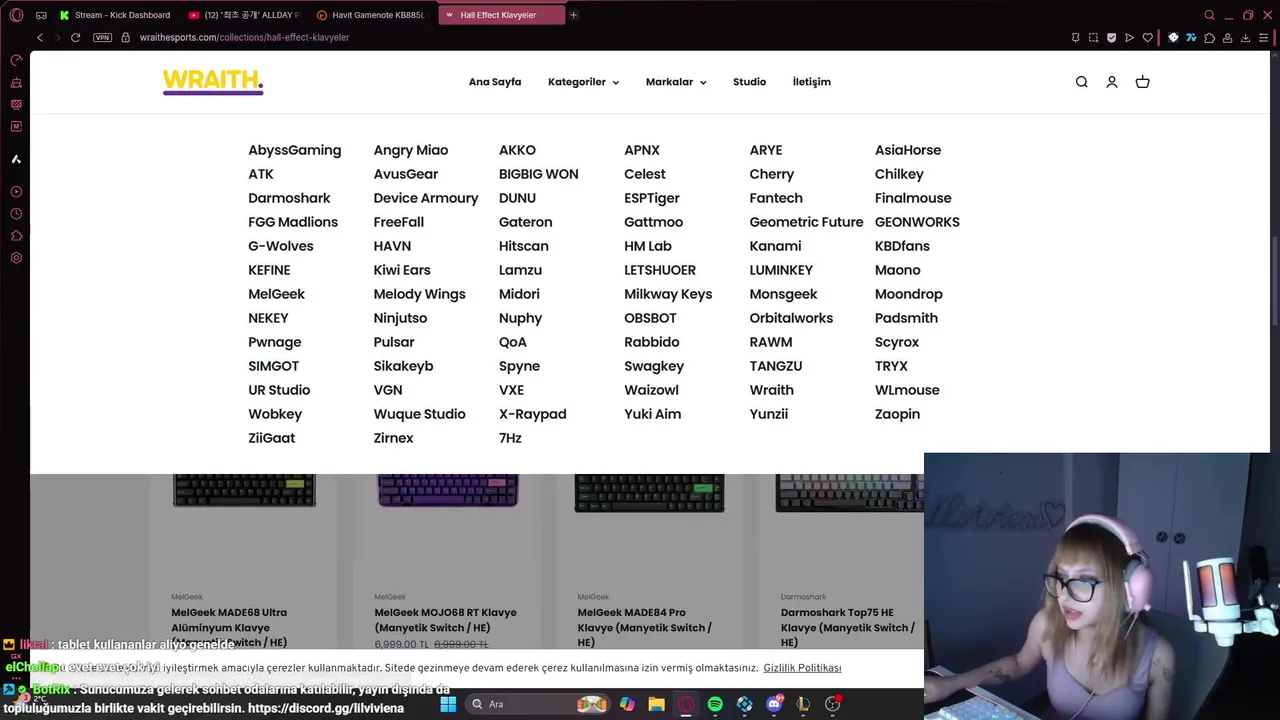Viewport: 1280px width, 720px height.
Task: Click the purple MOJO68 keyboard thumbnail
Action: (x=447, y=492)
